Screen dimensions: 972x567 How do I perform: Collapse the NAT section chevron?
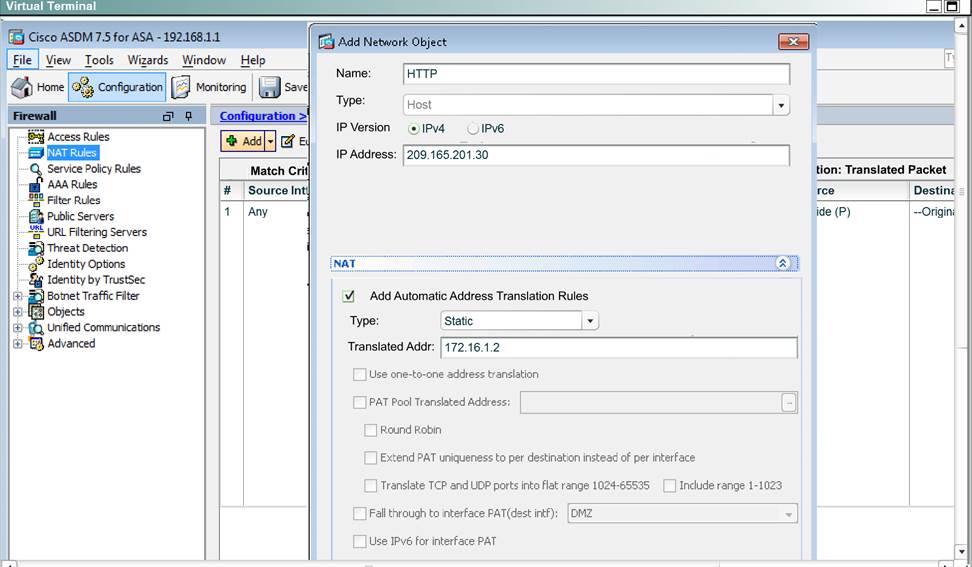click(x=782, y=264)
